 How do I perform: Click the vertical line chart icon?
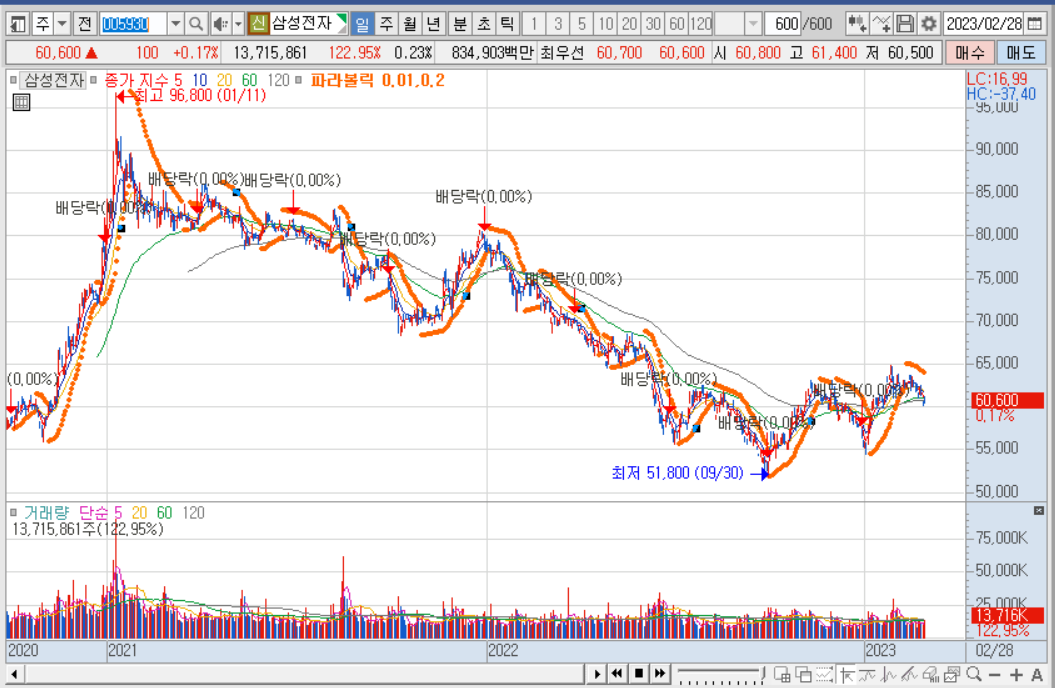click(x=889, y=674)
